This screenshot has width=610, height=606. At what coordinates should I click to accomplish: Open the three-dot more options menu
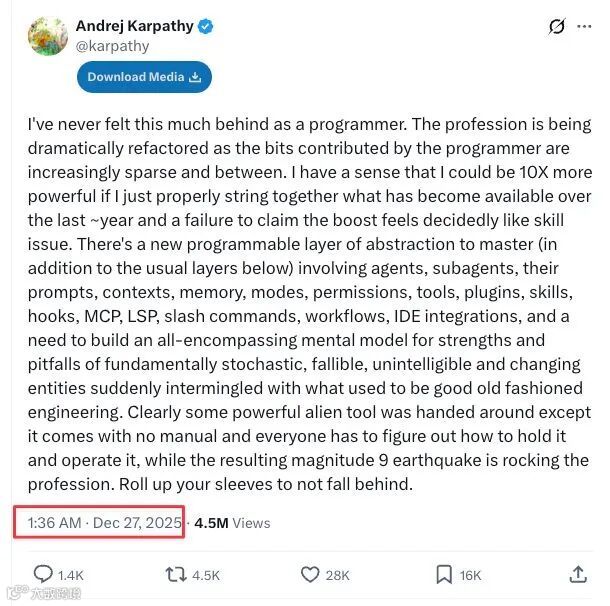[x=584, y=26]
